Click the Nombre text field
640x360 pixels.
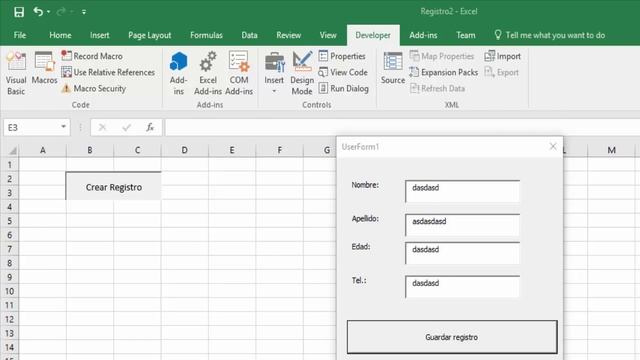tap(462, 191)
